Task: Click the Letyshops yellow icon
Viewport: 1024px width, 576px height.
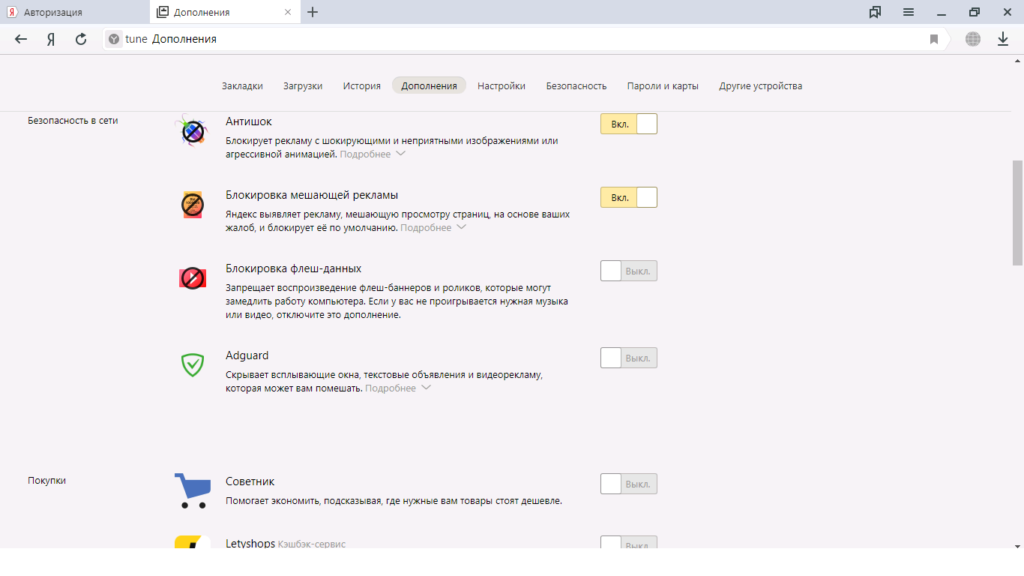Action: point(192,542)
